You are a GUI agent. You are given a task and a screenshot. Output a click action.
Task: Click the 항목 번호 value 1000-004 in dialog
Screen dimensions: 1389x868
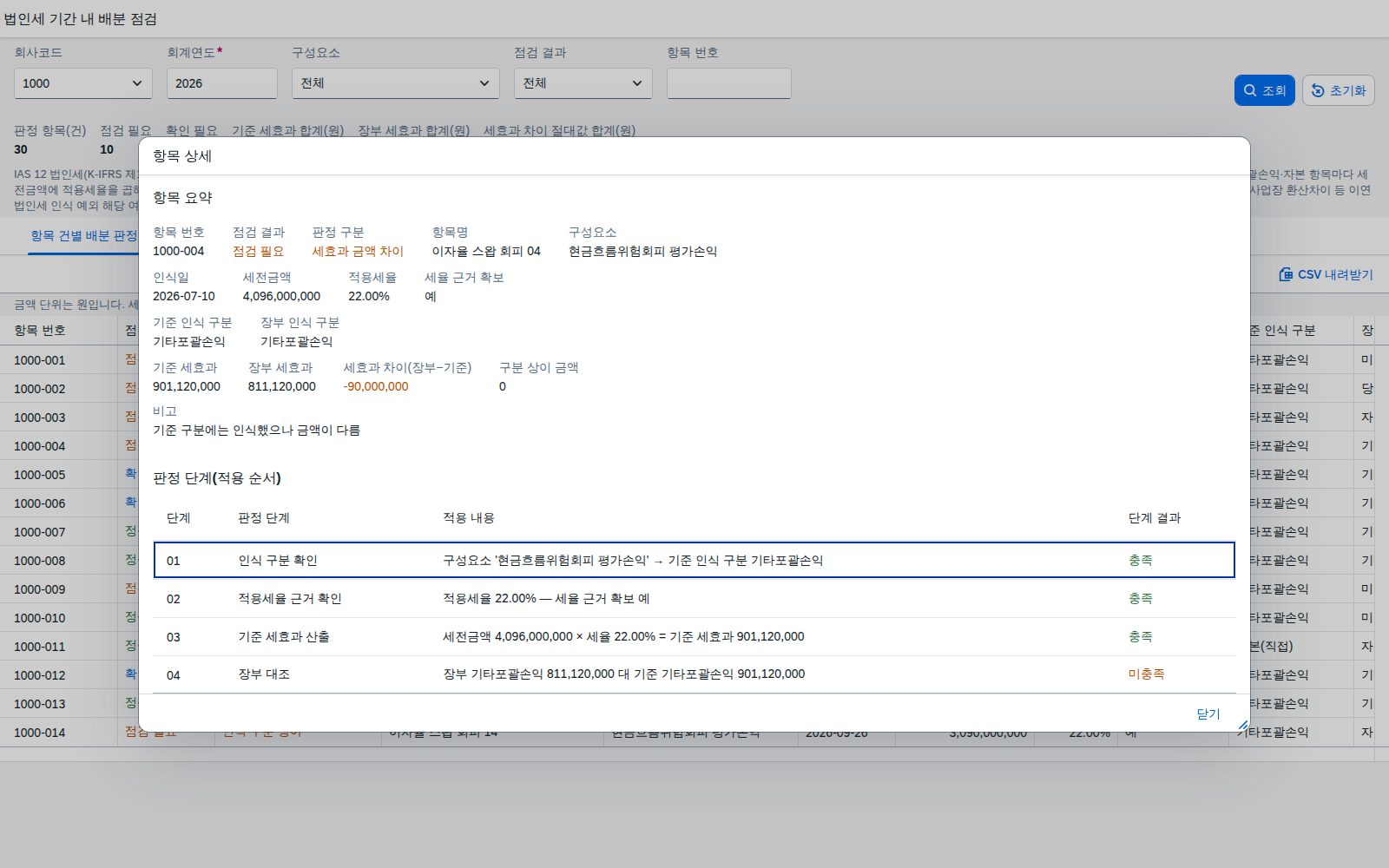pyautogui.click(x=179, y=251)
